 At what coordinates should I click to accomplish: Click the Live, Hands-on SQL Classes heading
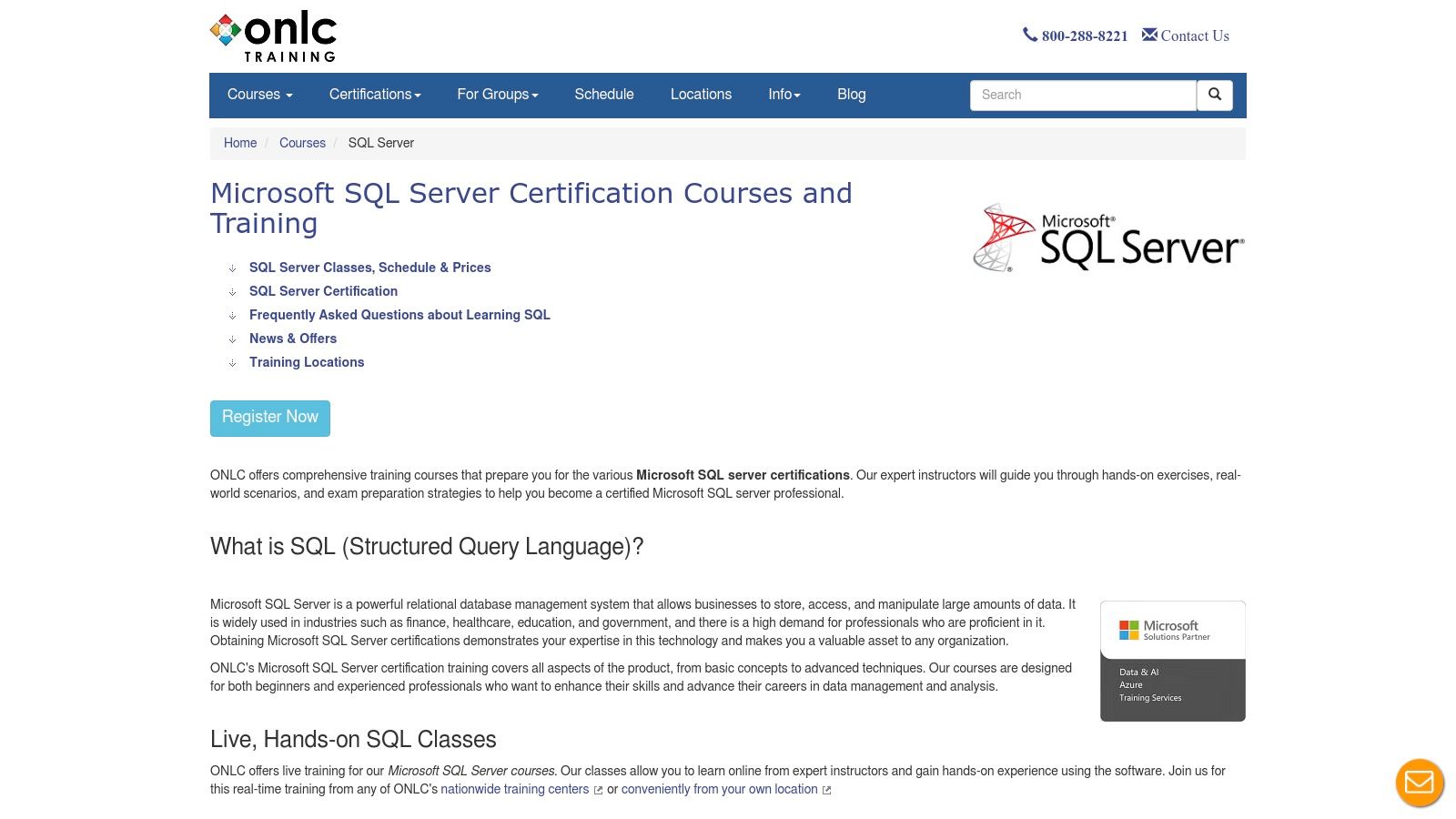353,740
